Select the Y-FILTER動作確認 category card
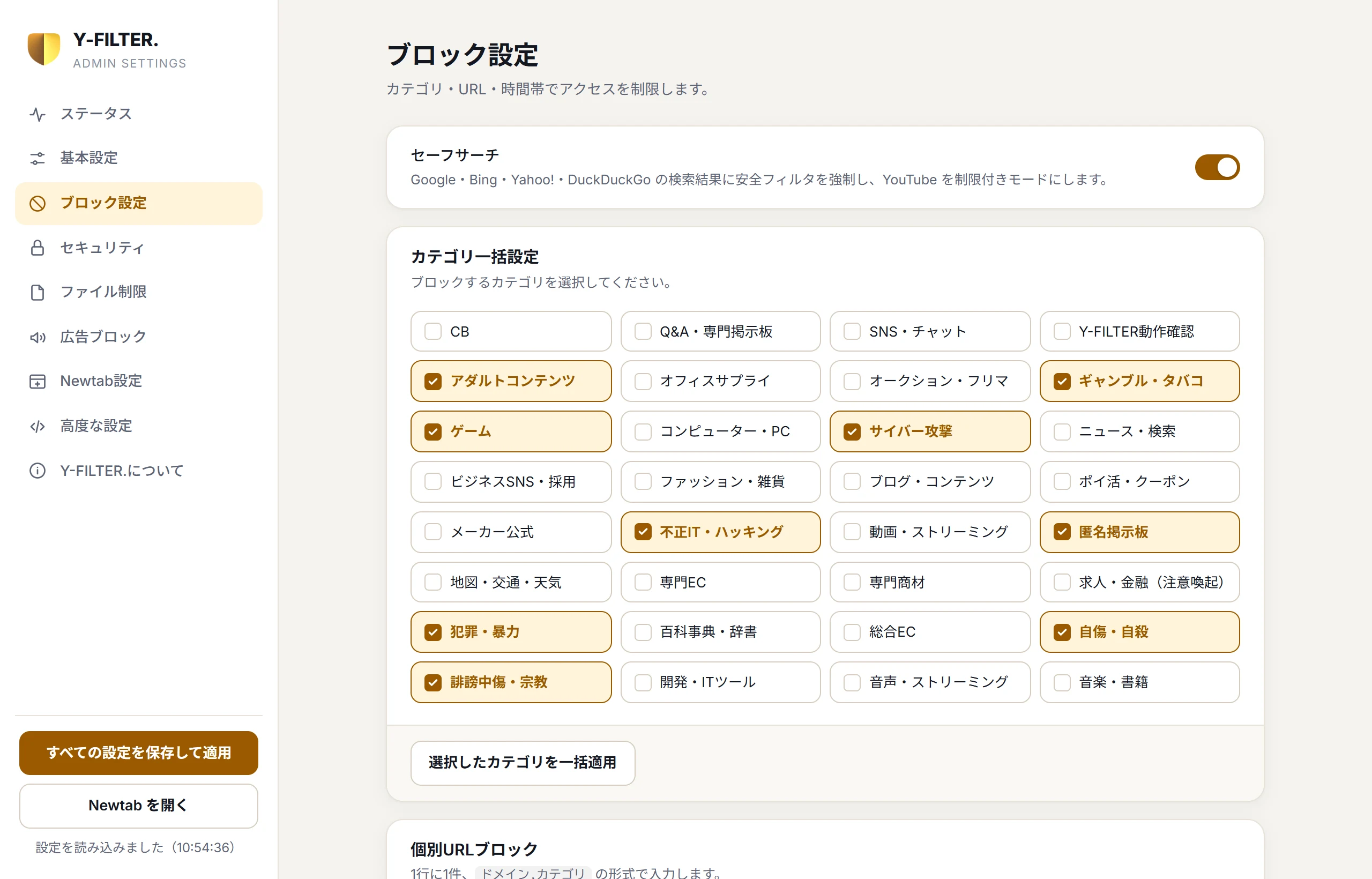The image size is (1372, 879). tap(1140, 332)
